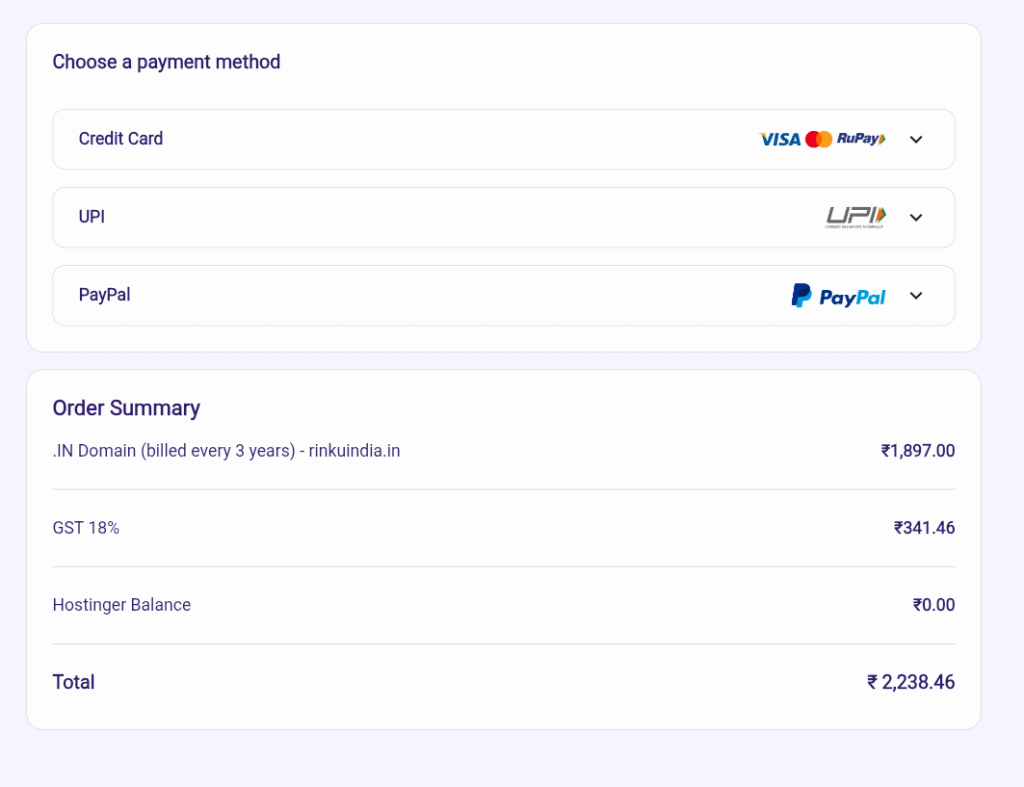This screenshot has width=1024, height=787.
Task: Select the Credit Card payment label
Action: (121, 139)
